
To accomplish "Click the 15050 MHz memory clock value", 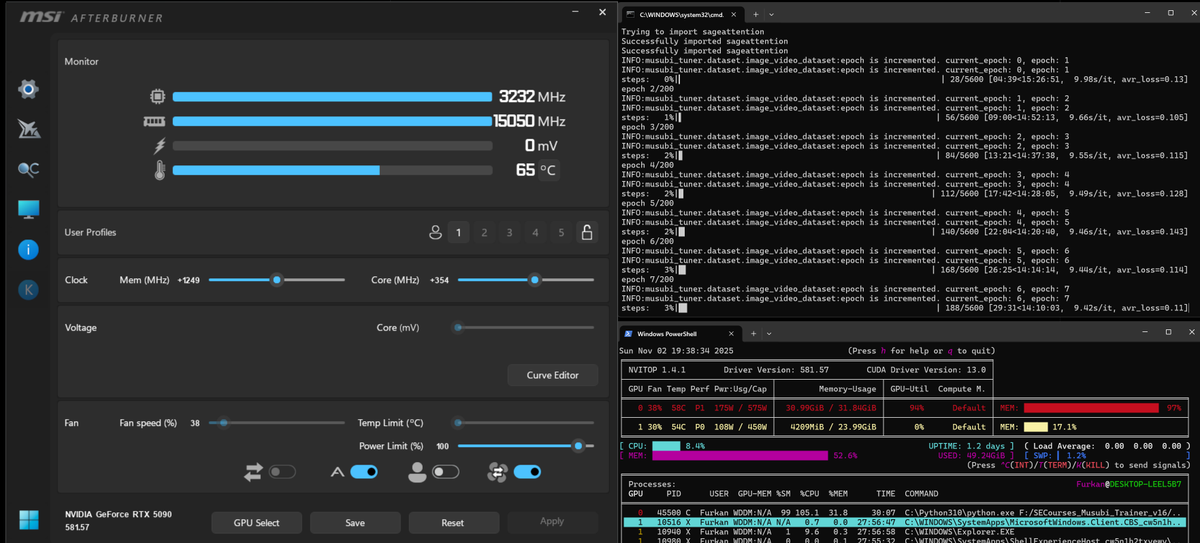I will coord(530,121).
